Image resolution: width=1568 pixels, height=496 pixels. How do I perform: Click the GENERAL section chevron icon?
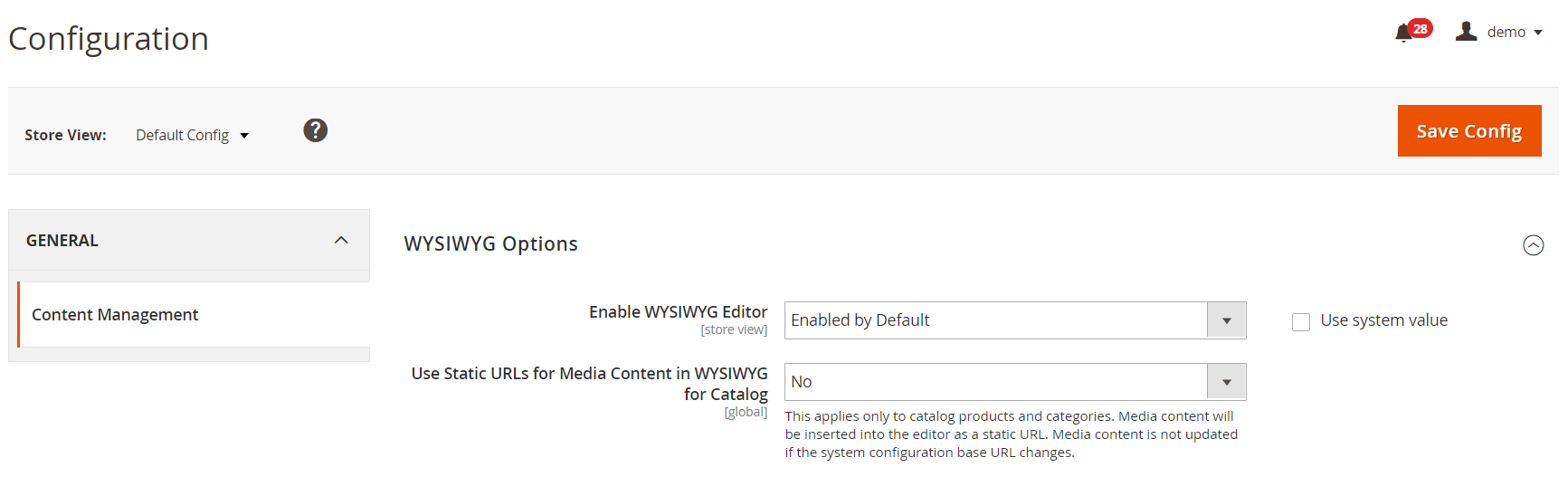point(341,240)
